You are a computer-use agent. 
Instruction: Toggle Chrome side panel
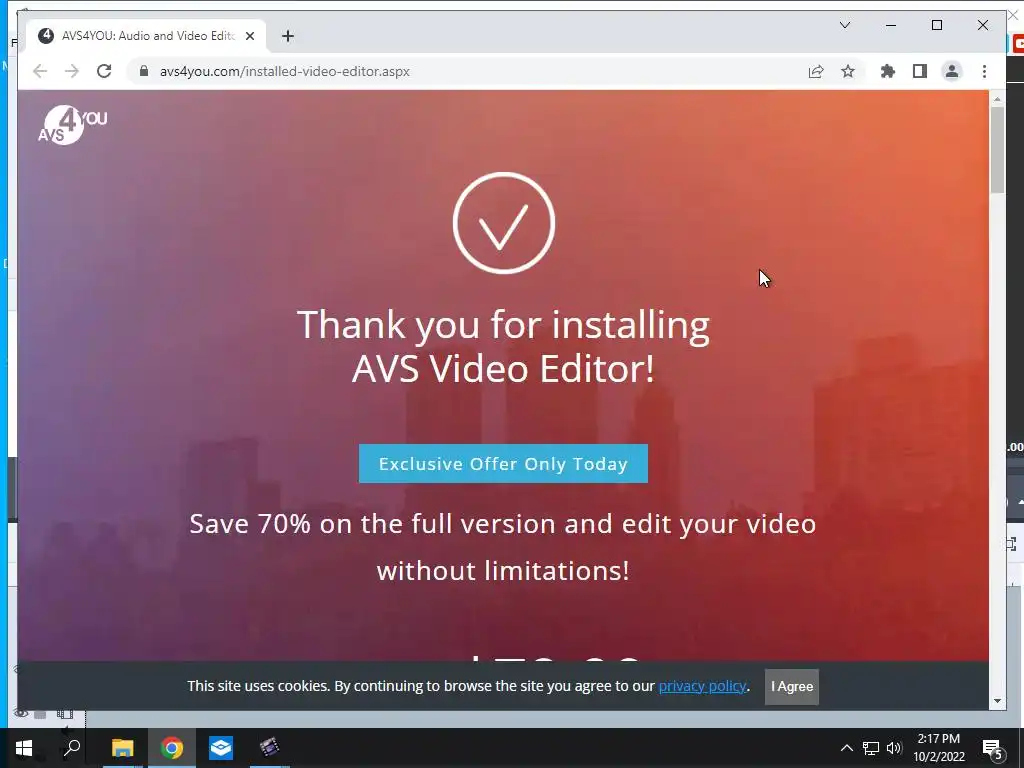920,71
